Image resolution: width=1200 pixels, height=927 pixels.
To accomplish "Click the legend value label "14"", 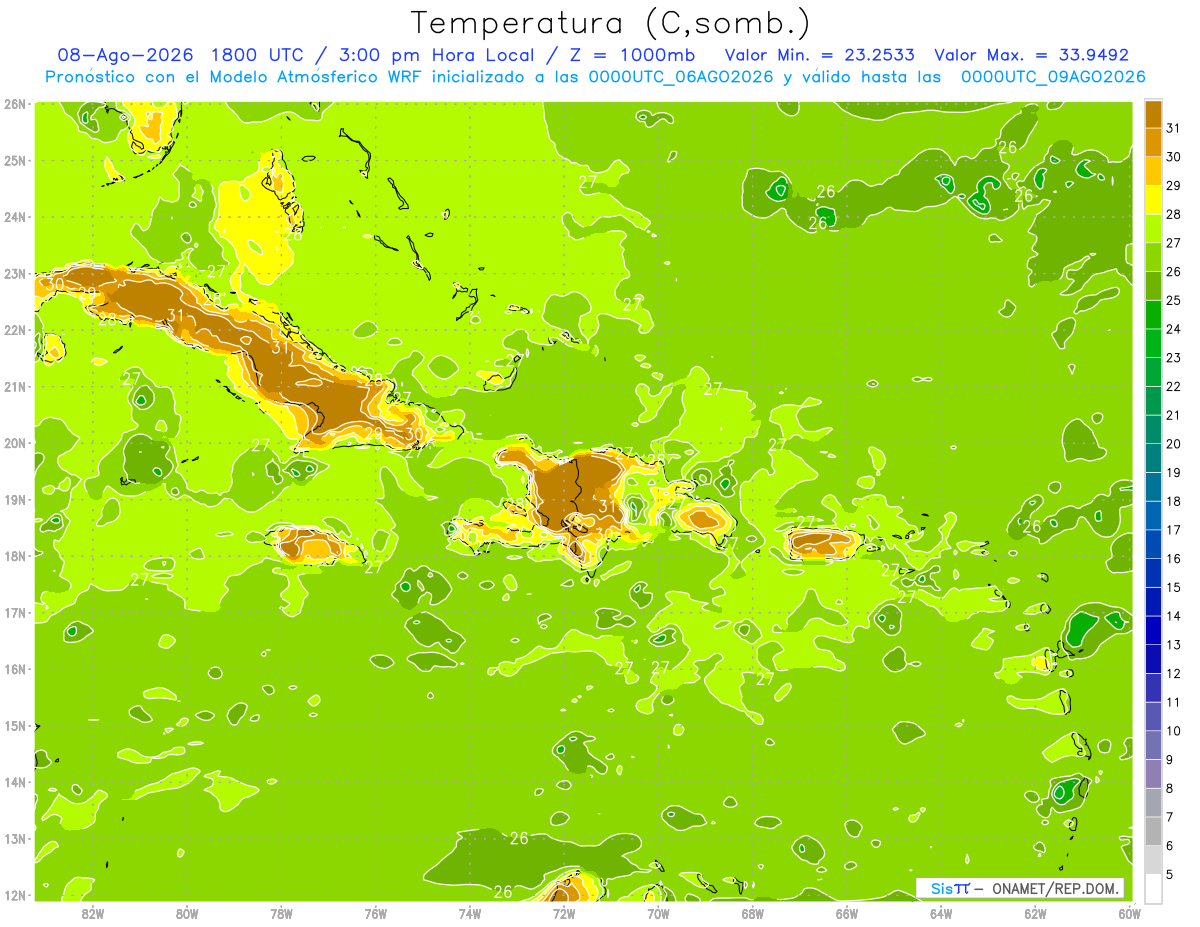I will pos(1174,616).
